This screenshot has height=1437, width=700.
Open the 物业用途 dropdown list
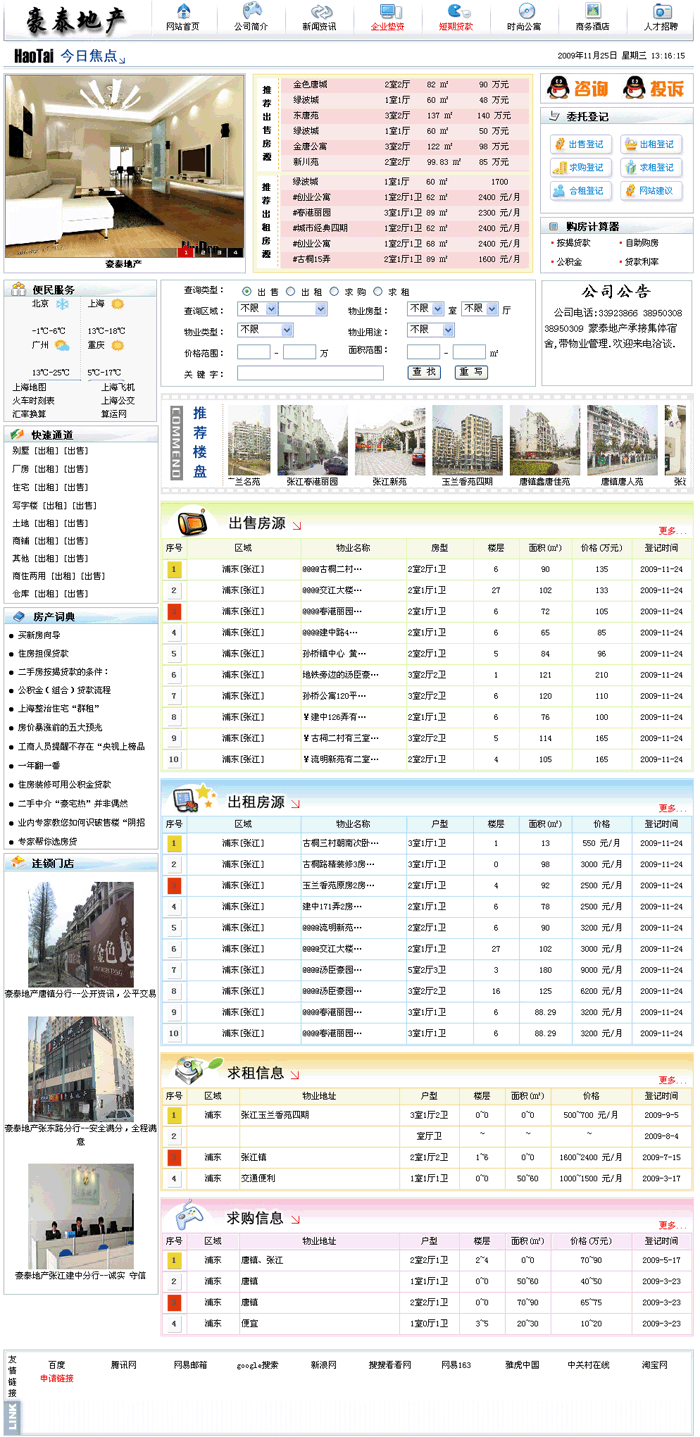point(431,330)
